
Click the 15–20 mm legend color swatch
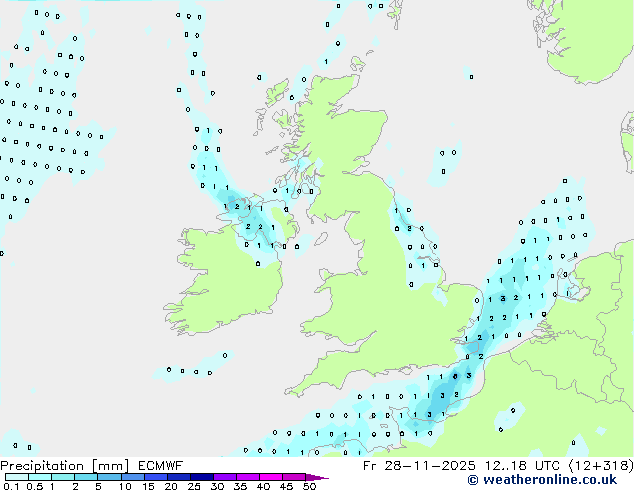click(156, 477)
